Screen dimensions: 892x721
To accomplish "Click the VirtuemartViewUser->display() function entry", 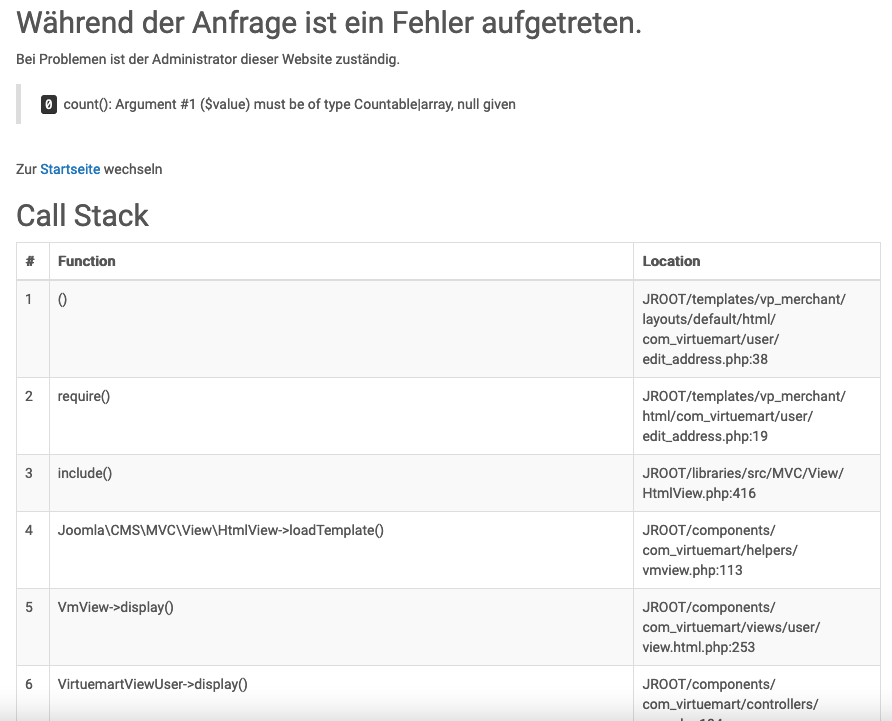I will click(153, 684).
